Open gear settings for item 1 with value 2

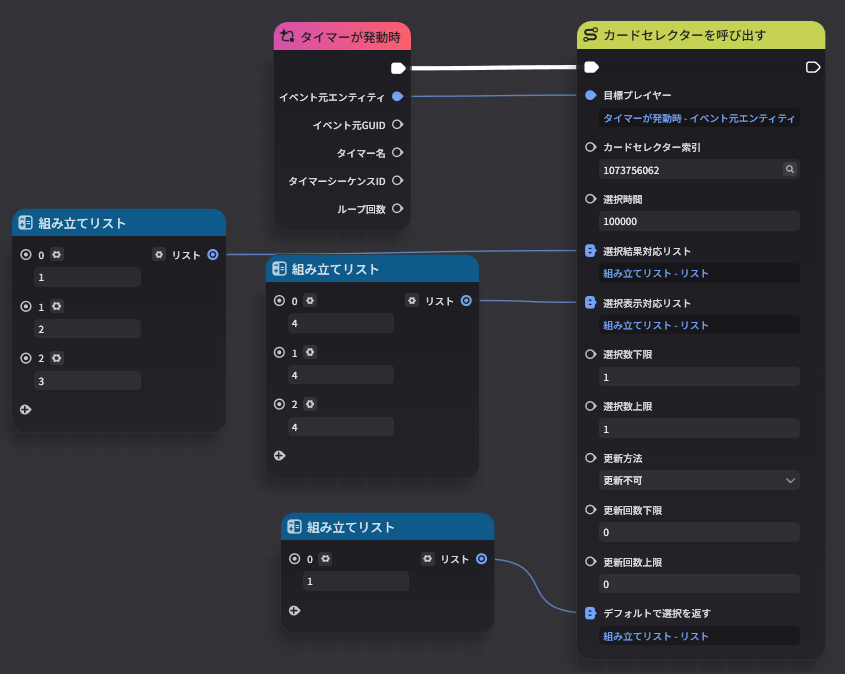(x=57, y=307)
